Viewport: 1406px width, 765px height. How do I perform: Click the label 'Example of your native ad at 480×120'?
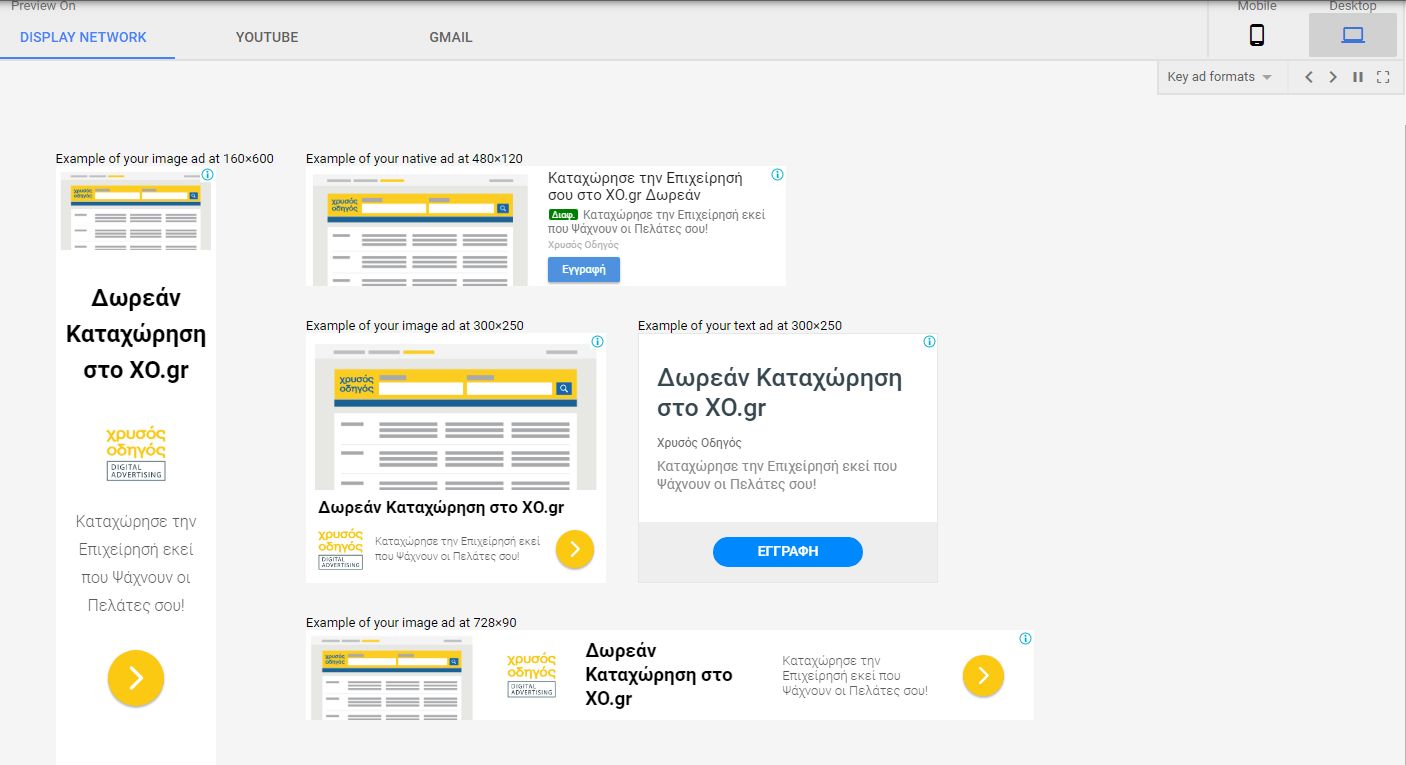coord(414,158)
